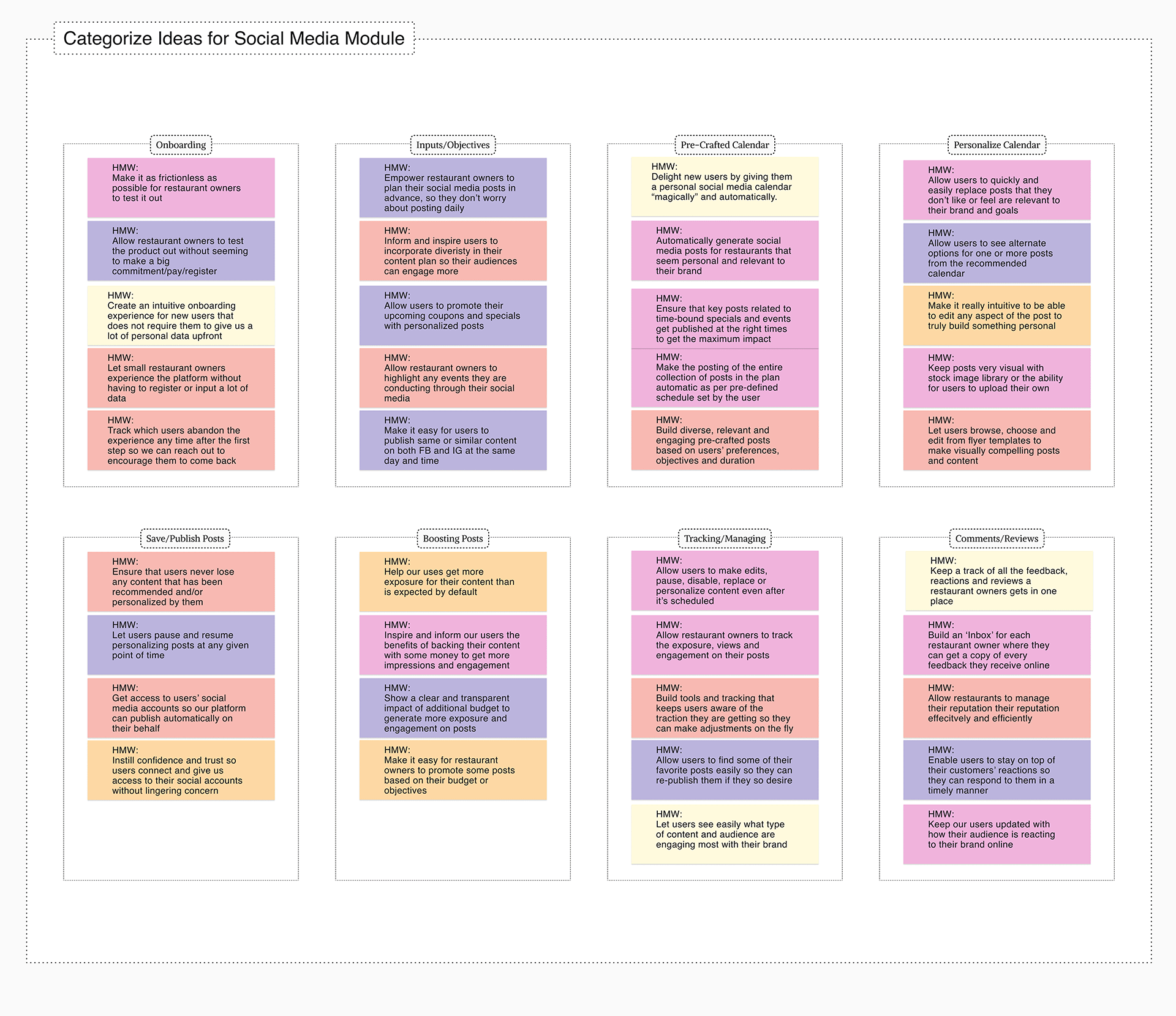
Task: Click the 'Get access to users' social media' note
Action: click(181, 707)
